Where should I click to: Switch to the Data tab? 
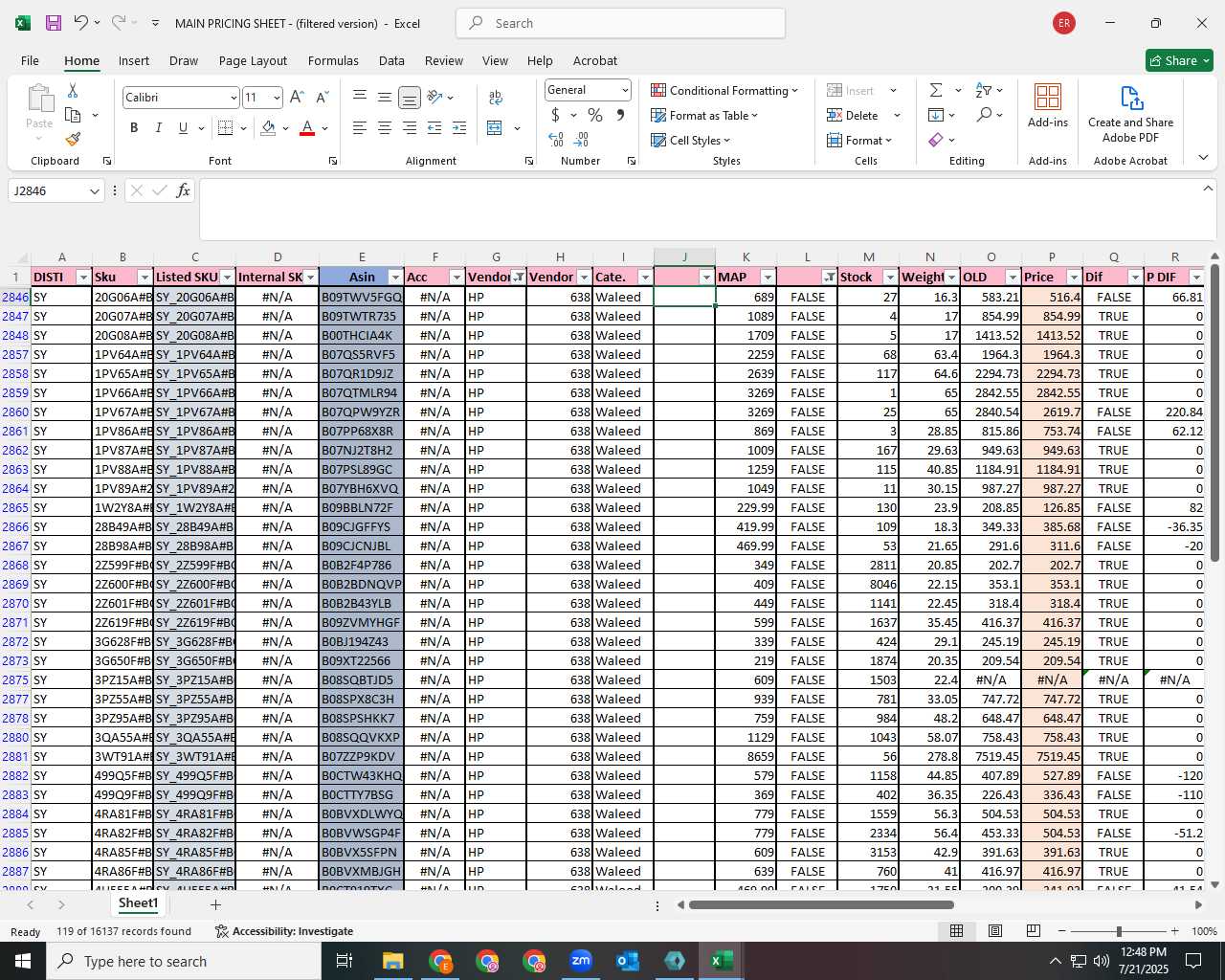391,60
